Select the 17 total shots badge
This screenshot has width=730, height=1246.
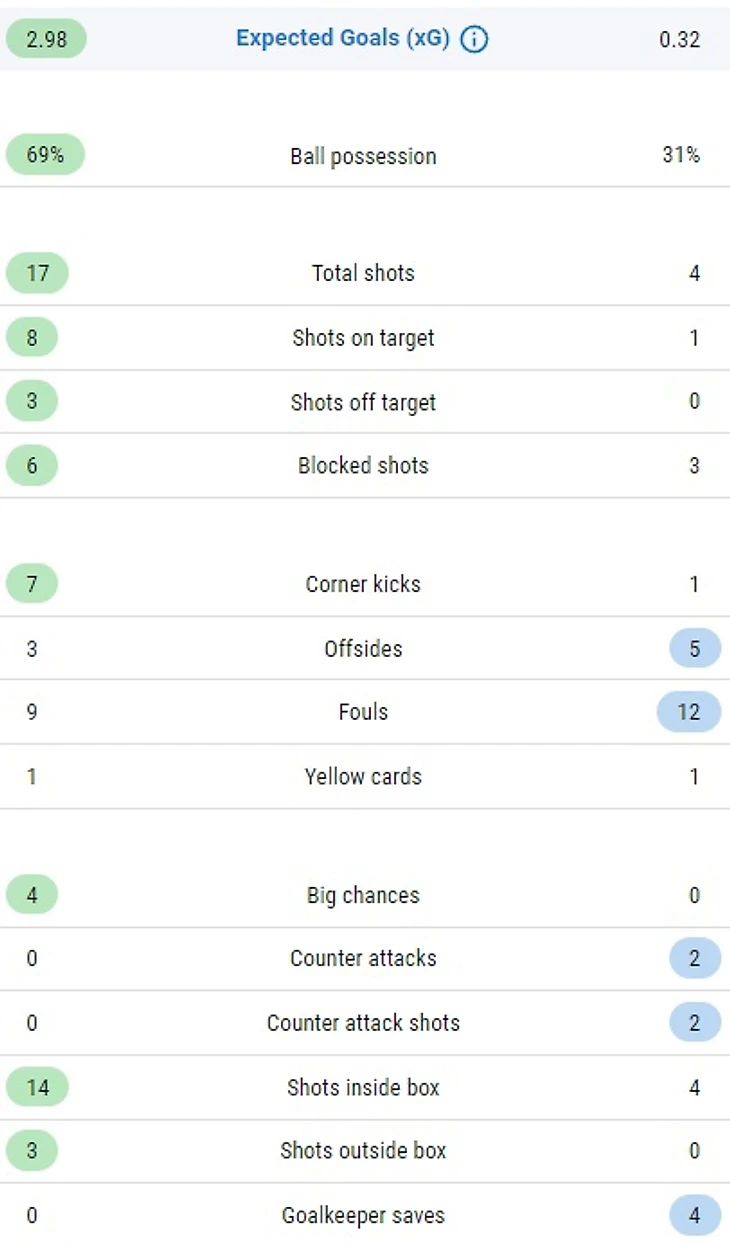(x=37, y=273)
